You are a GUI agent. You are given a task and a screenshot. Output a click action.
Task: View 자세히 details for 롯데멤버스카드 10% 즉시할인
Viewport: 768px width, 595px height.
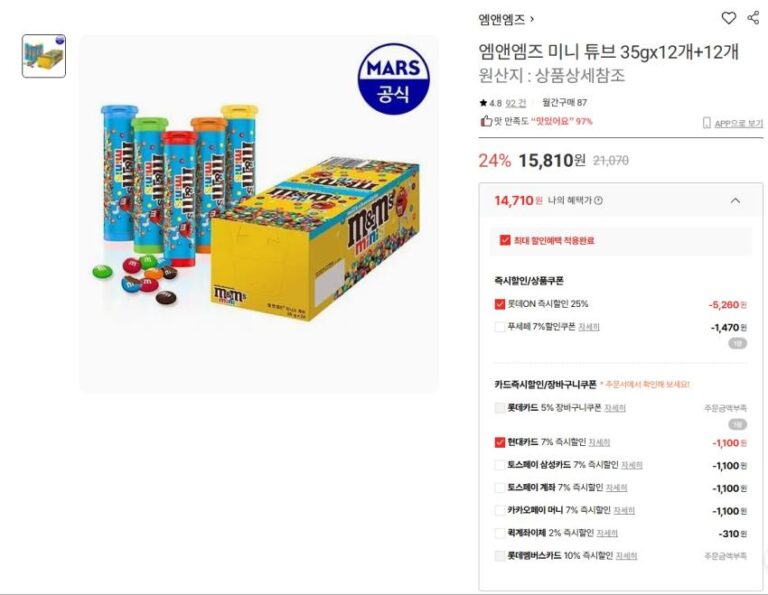pos(626,556)
